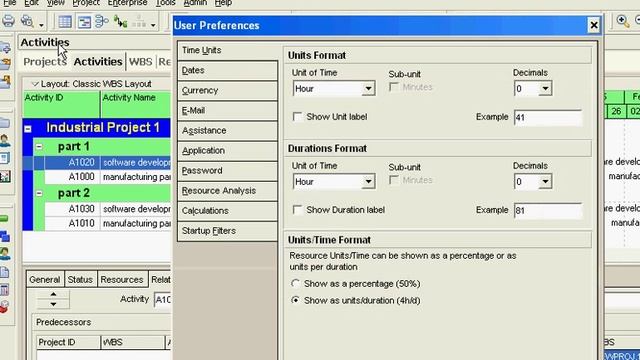
Task: Click the document page icon in left sidebar
Action: (x=4, y=273)
